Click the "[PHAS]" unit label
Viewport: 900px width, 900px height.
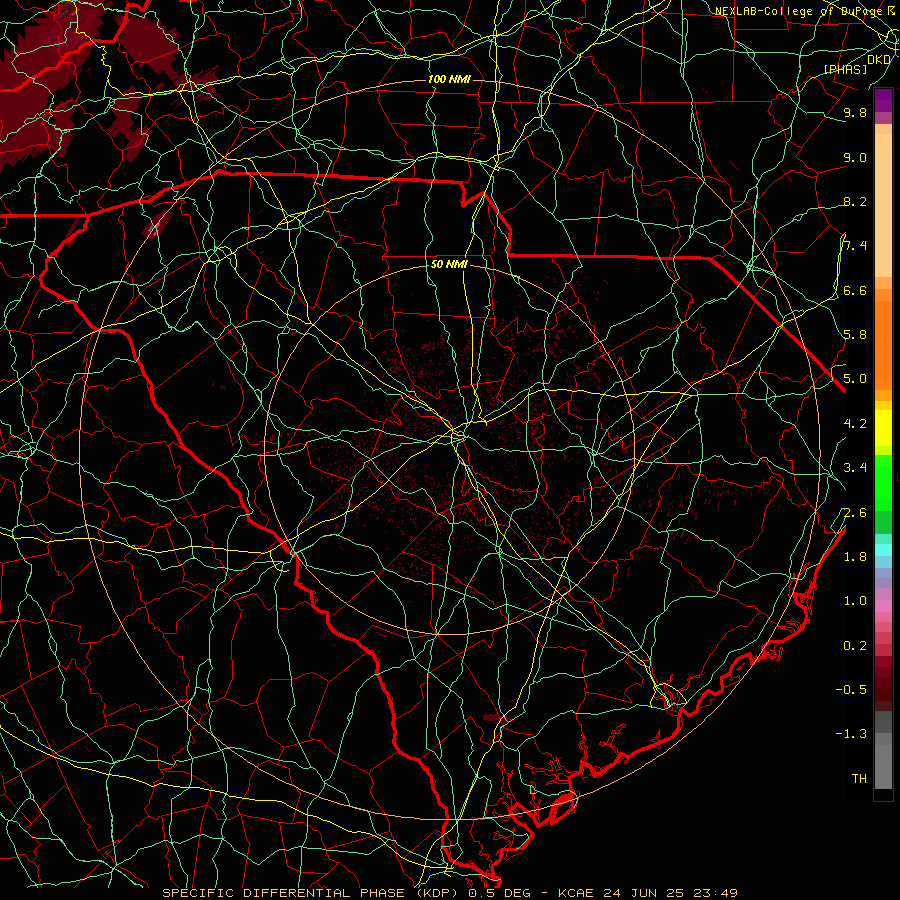[845, 69]
